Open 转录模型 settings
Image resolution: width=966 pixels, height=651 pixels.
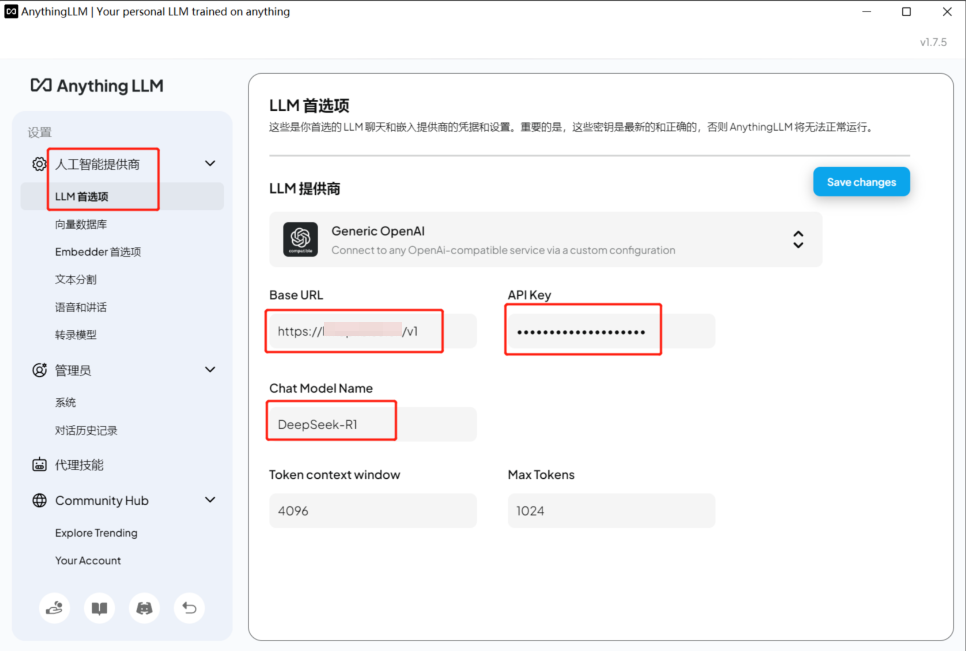pos(76,335)
